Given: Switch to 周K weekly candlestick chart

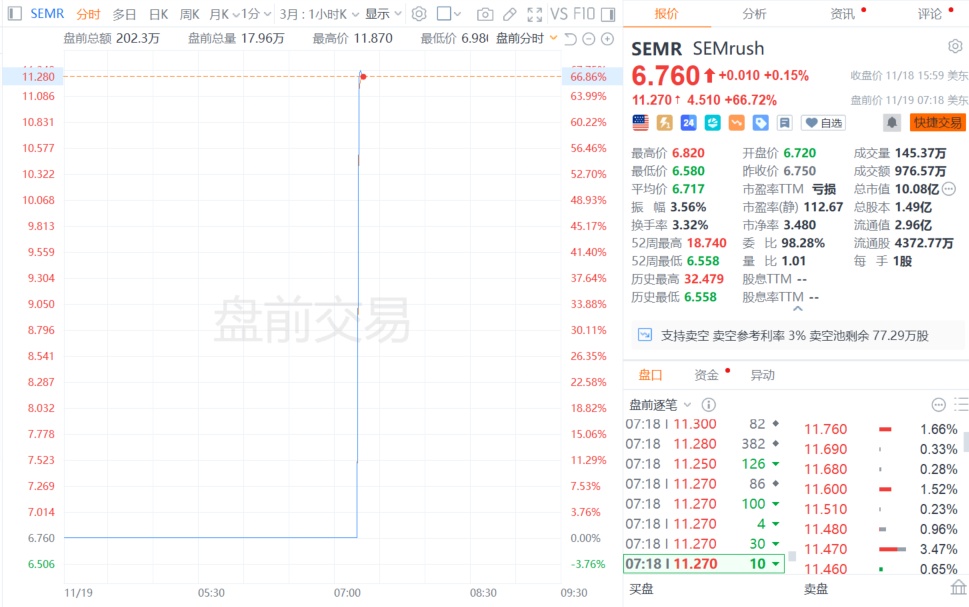Looking at the screenshot, I should (x=190, y=14).
